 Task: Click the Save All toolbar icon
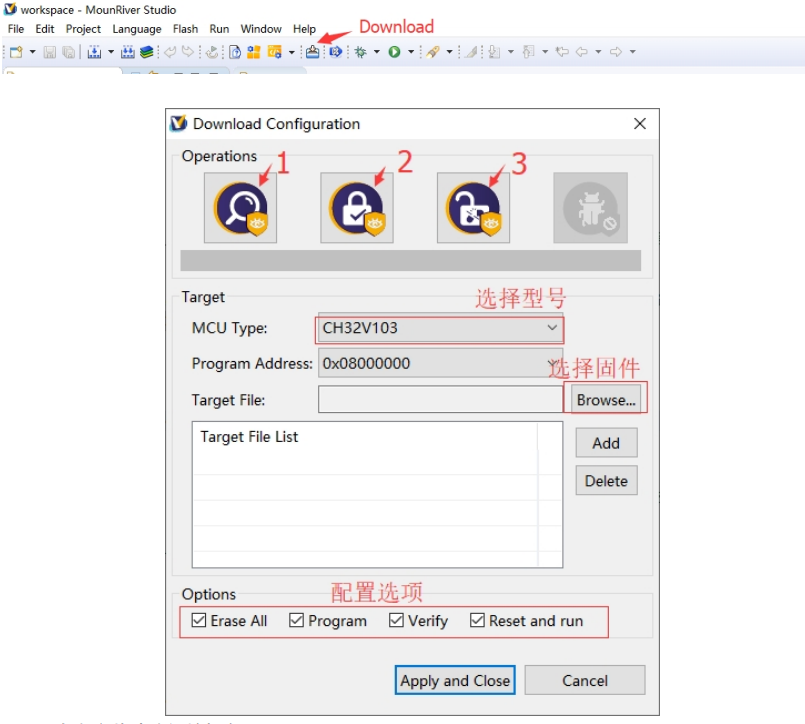click(x=68, y=52)
